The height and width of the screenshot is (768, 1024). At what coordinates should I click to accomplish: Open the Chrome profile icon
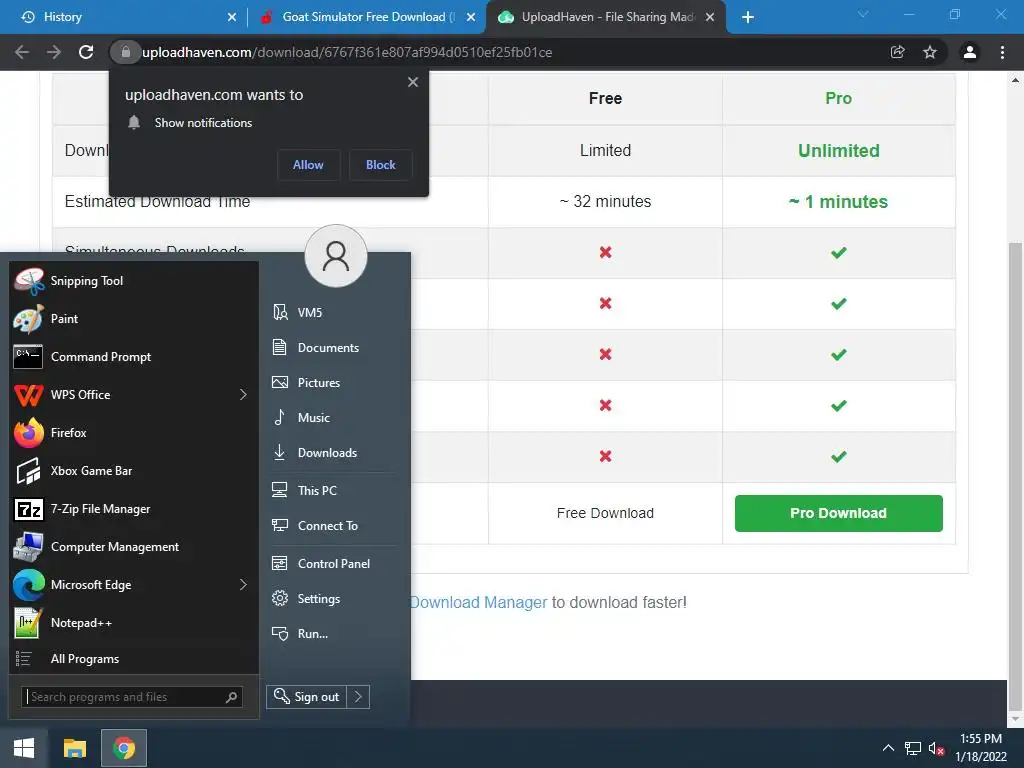tap(970, 52)
